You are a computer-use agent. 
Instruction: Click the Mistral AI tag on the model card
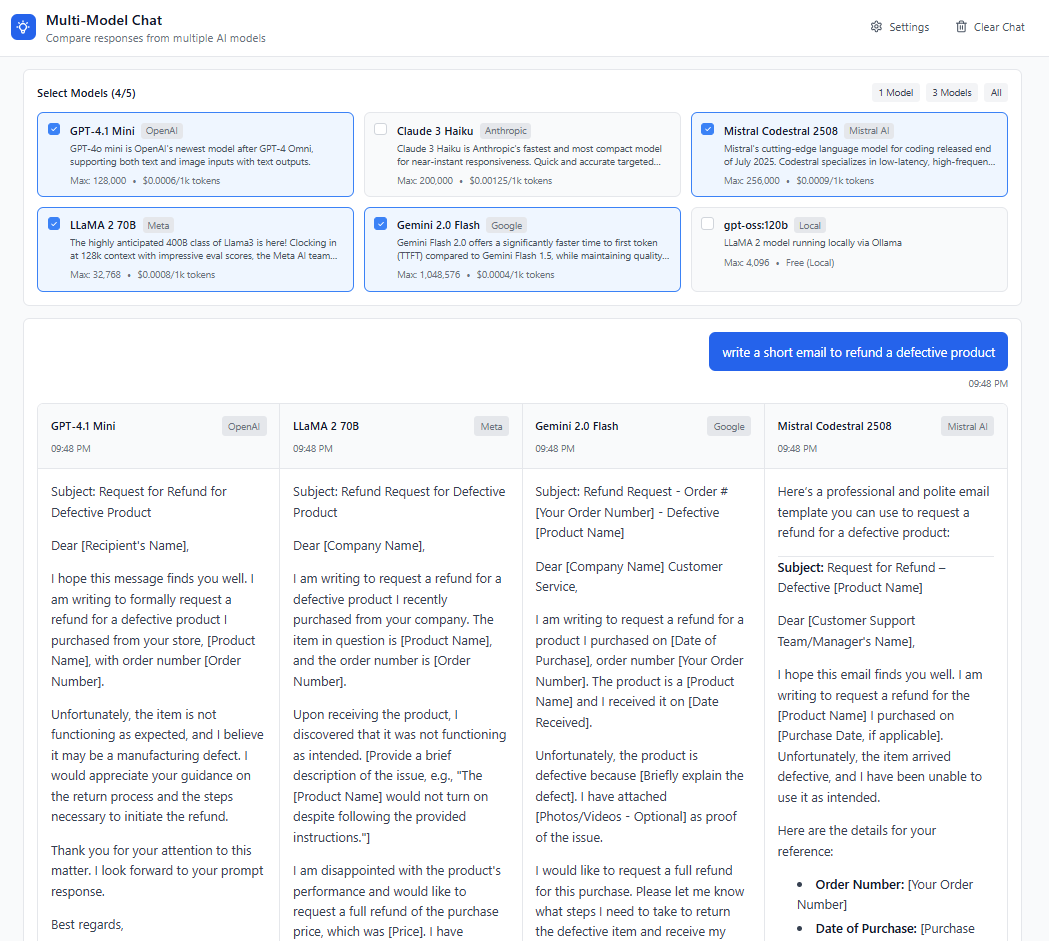[869, 131]
